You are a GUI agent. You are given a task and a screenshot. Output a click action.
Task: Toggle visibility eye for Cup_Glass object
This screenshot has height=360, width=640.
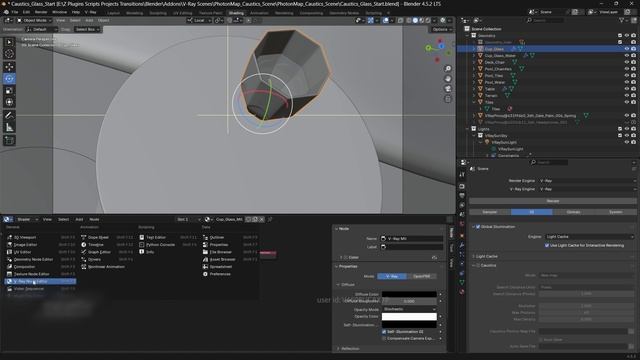point(627,49)
